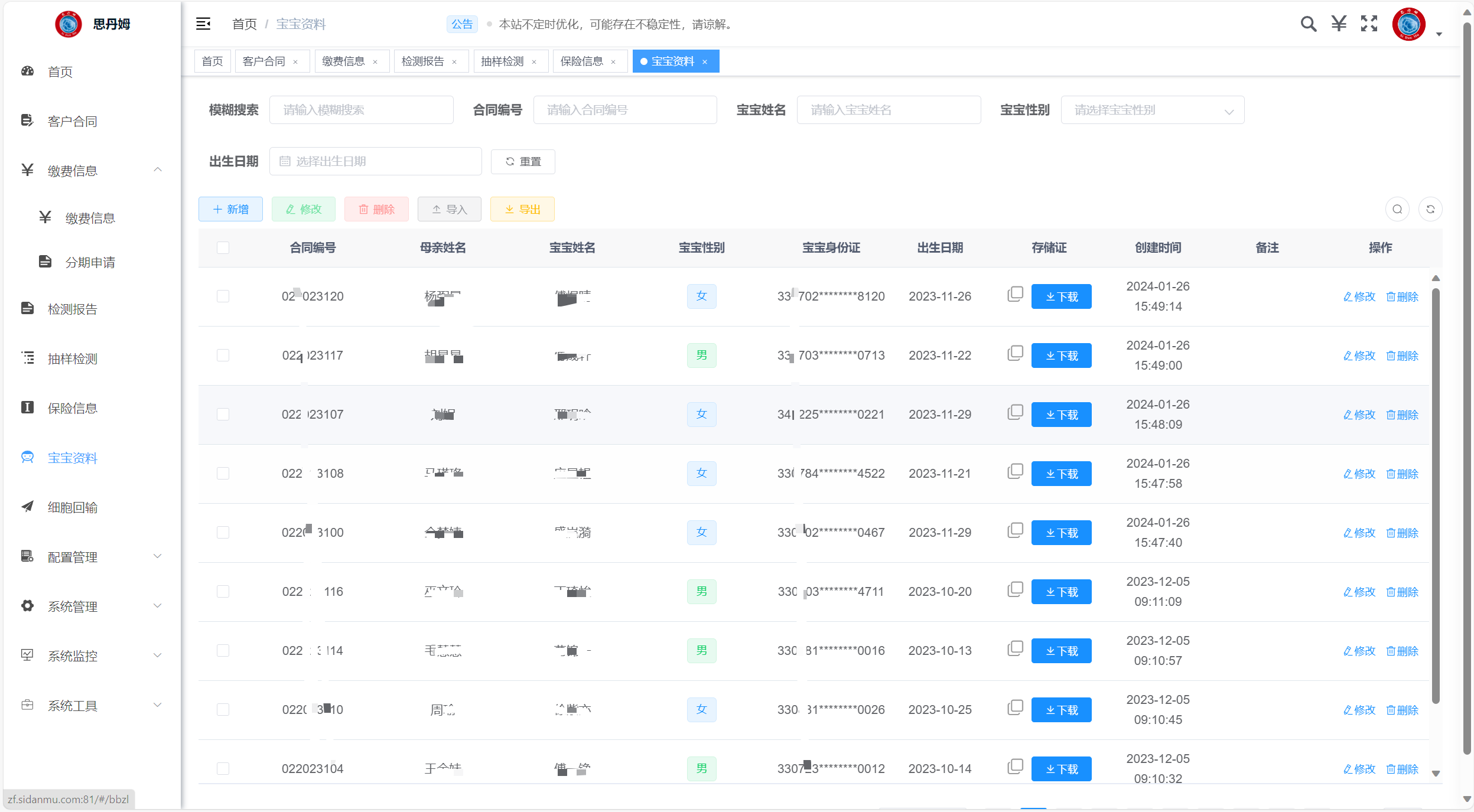1474x812 pixels.
Task: Toggle the sidebar hamburger menu icon
Action: pos(203,24)
